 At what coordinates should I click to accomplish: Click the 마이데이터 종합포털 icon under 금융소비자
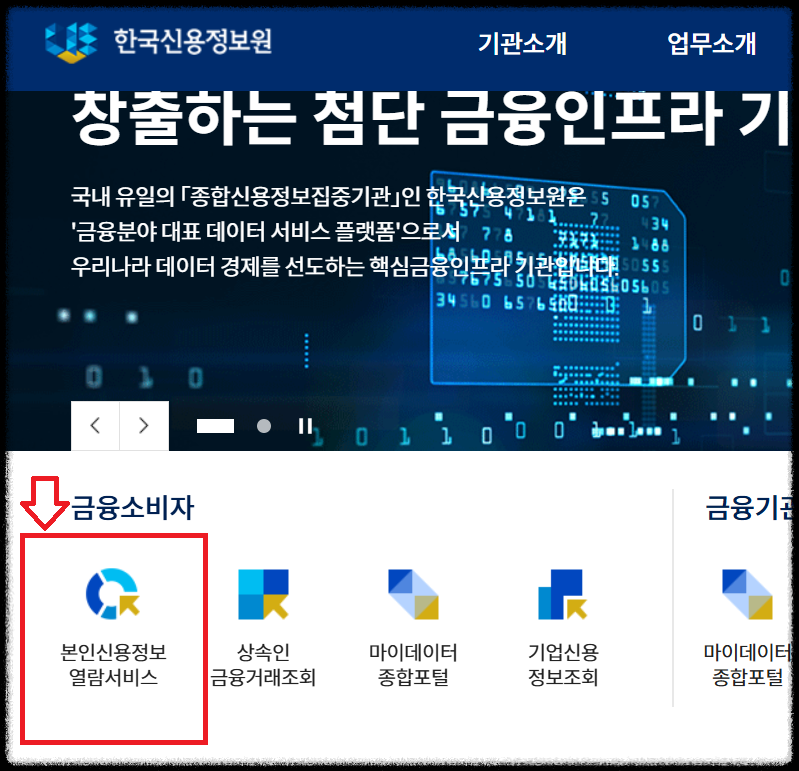pyautogui.click(x=413, y=594)
